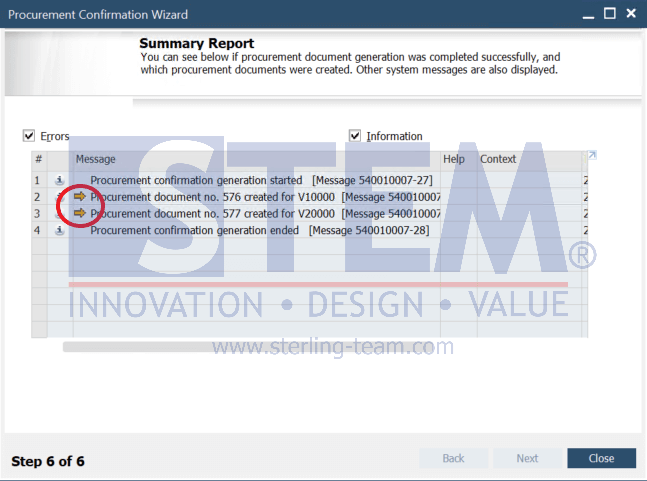Click row number 1 in the table
This screenshot has height=481, width=647.
tap(37, 180)
